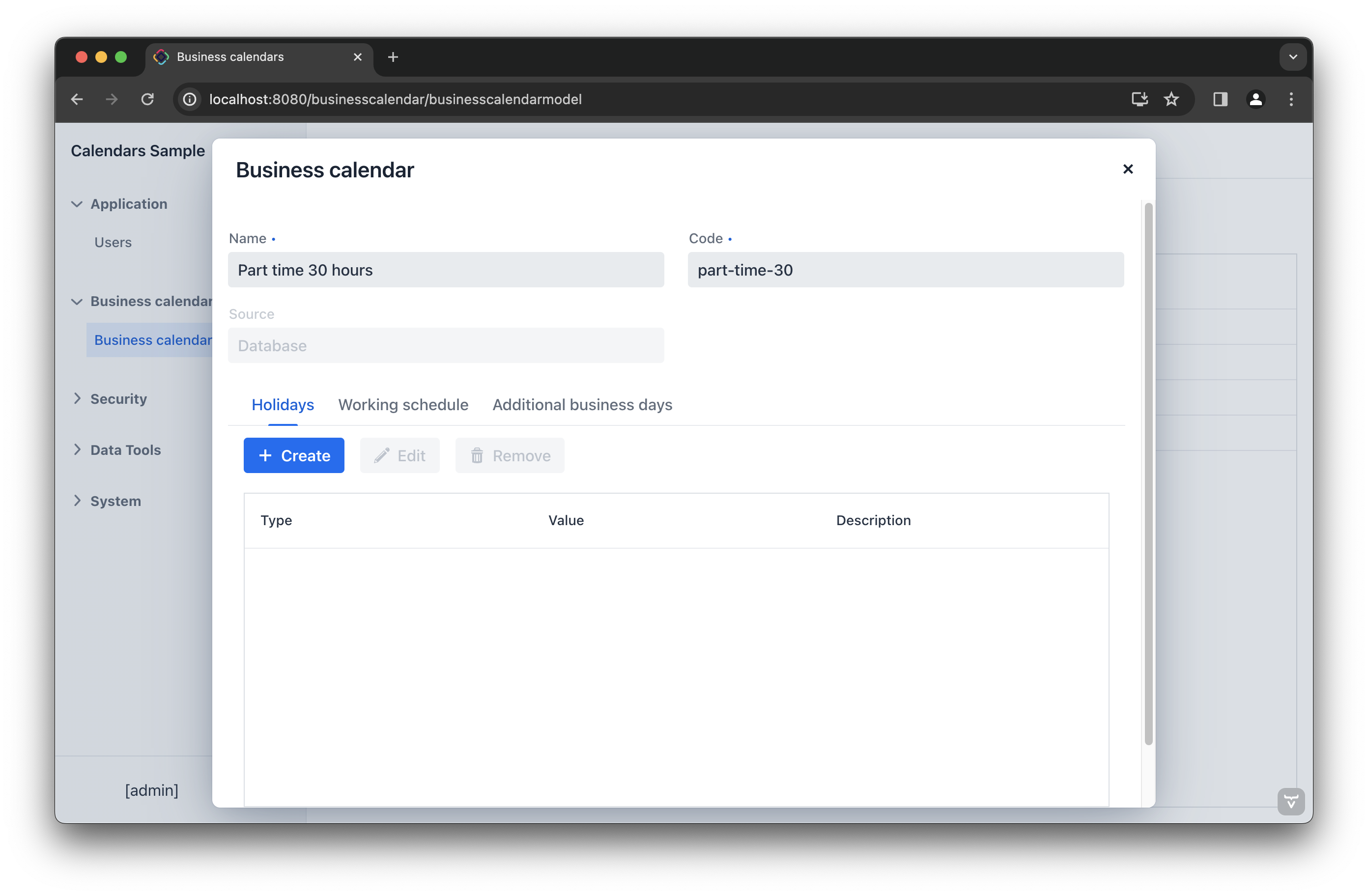The image size is (1368, 896).
Task: Open site information in the address bar
Action: click(x=190, y=99)
